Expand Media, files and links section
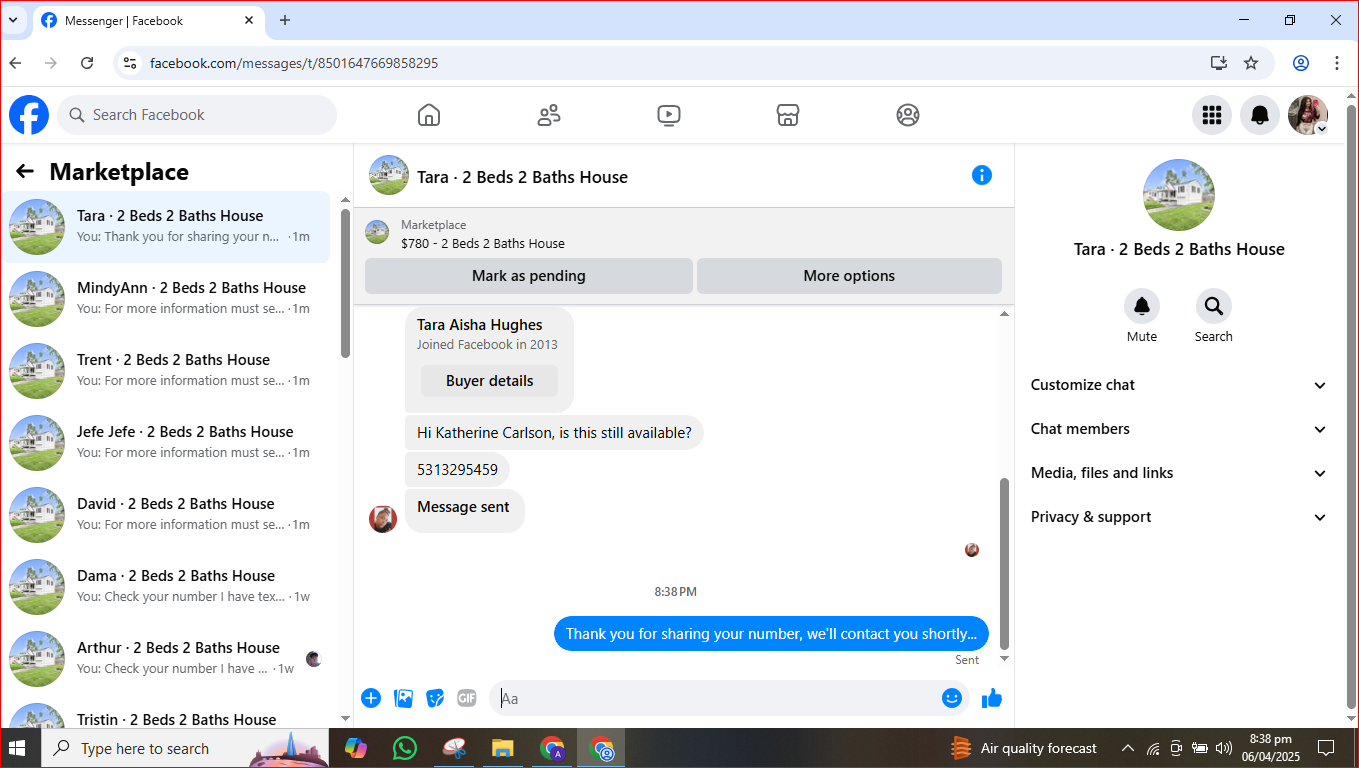1359x768 pixels. [1179, 473]
